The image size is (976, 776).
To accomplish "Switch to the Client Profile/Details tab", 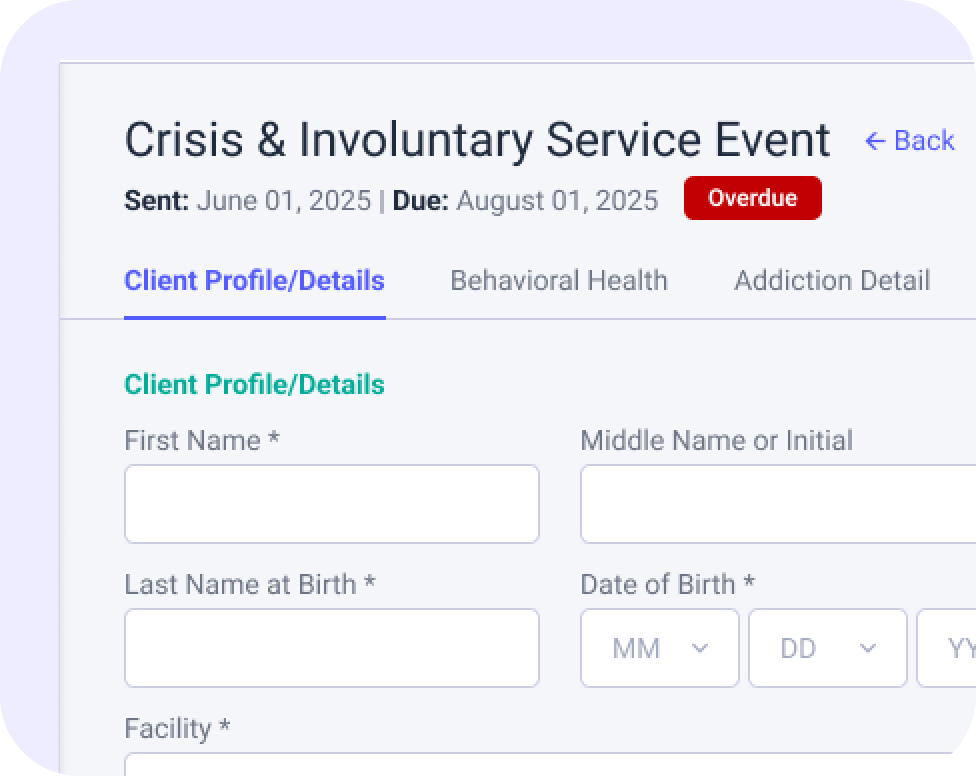I will [254, 281].
